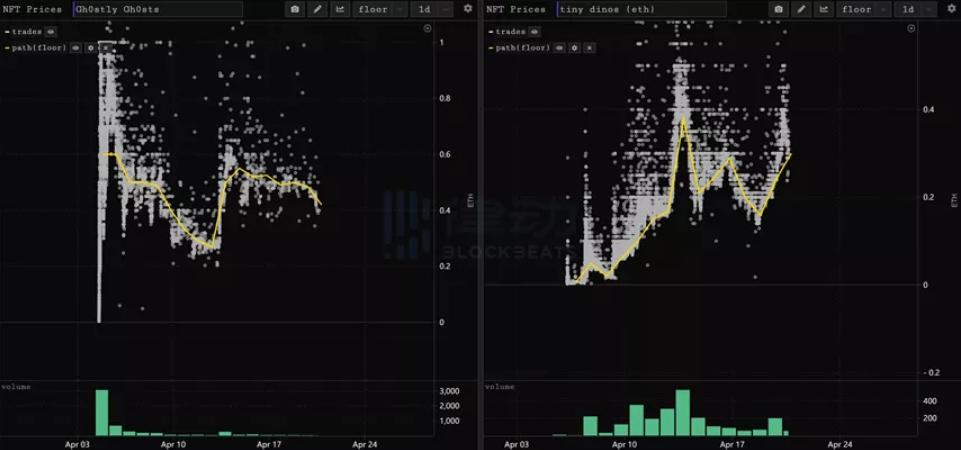961x450 pixels.
Task: Expand floor dropdown on tiny dinos chart
Action: tap(863, 9)
